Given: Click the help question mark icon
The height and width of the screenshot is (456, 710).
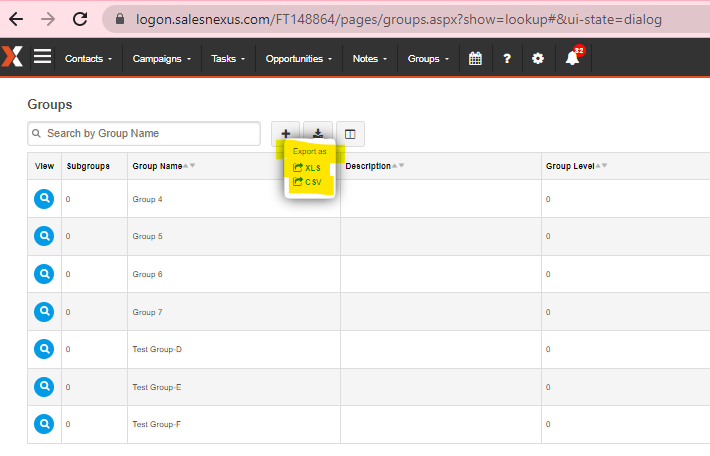Looking at the screenshot, I should tap(507, 59).
